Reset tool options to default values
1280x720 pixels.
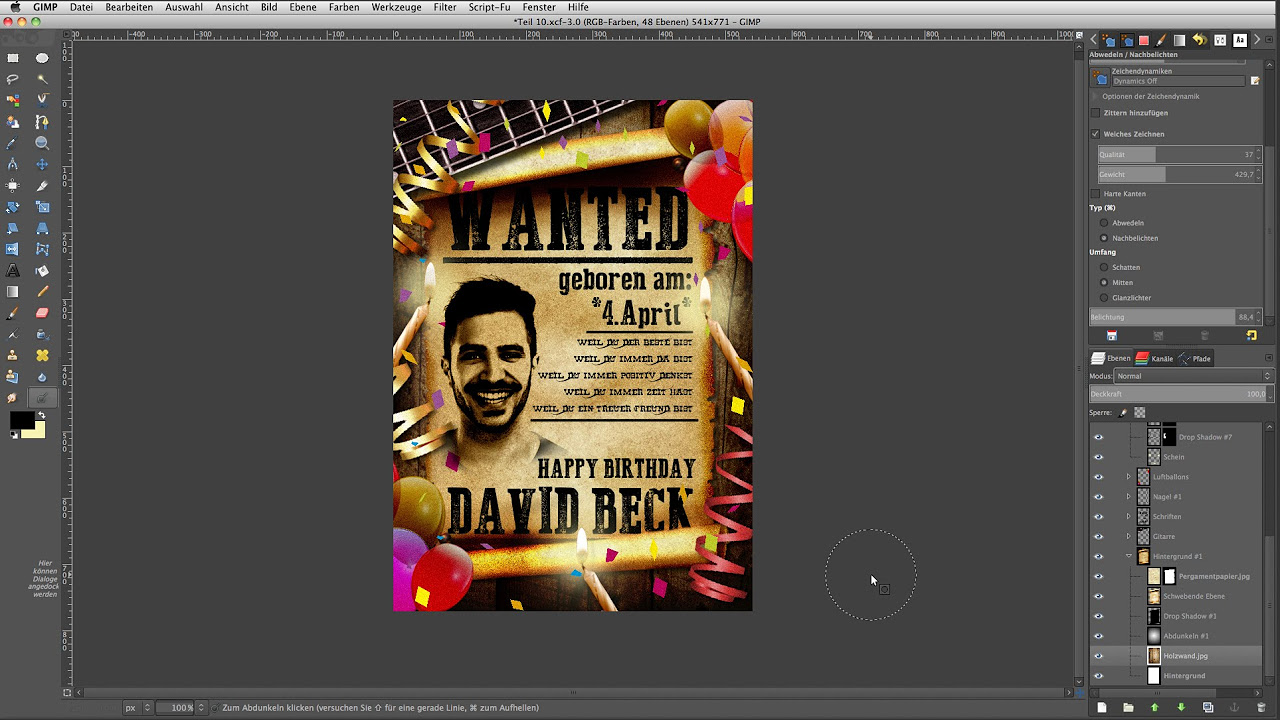(1251, 336)
